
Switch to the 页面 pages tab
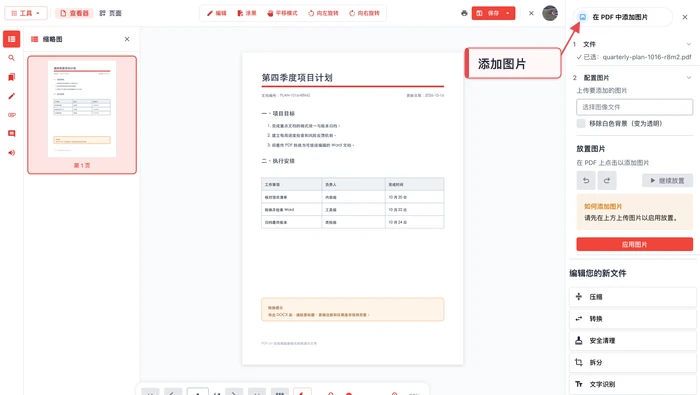pos(110,13)
